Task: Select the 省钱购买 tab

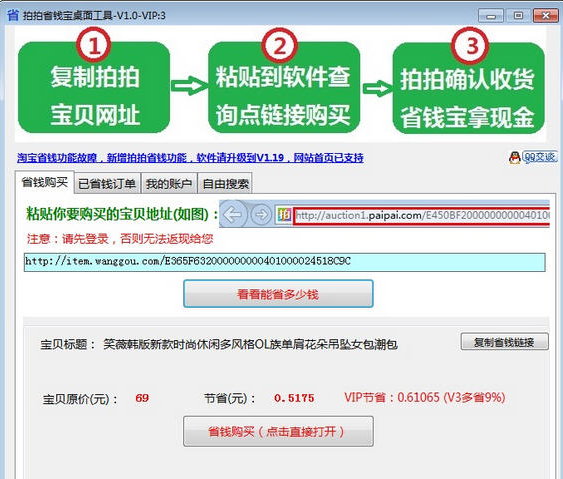Action: [x=45, y=182]
